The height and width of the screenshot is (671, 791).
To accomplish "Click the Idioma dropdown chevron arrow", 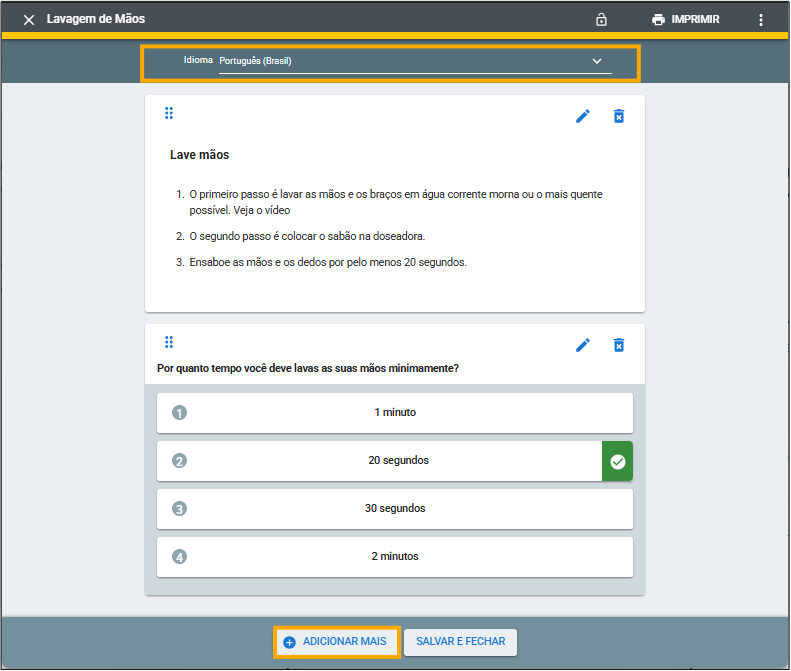I will [597, 61].
